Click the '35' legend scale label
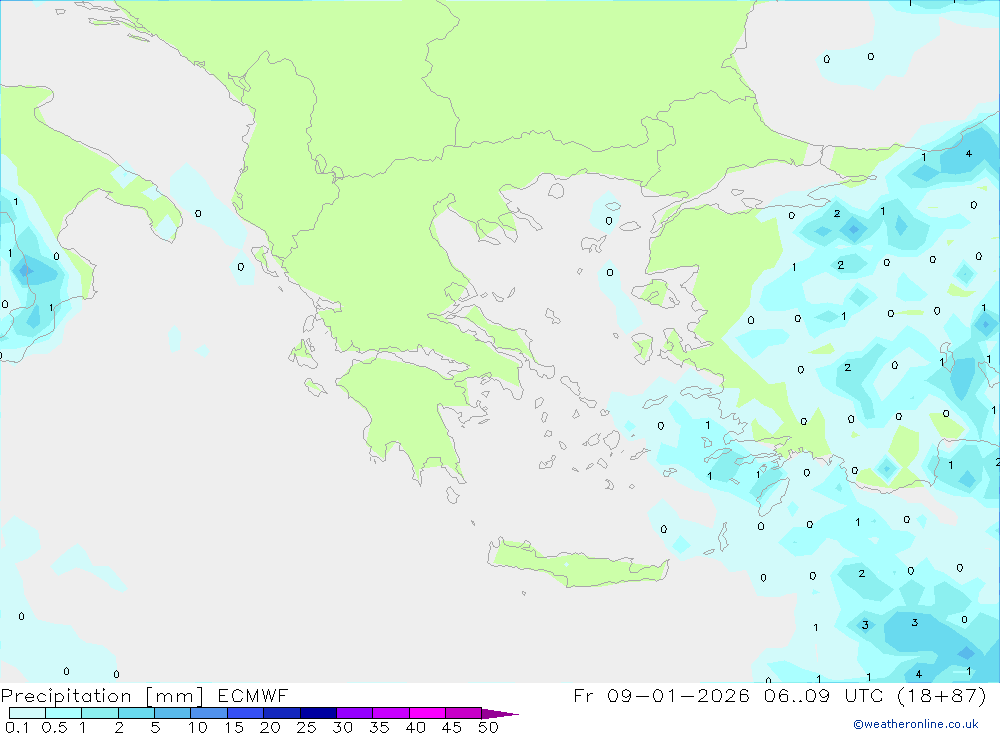Screen dimensions: 1000x733 [x=379, y=727]
